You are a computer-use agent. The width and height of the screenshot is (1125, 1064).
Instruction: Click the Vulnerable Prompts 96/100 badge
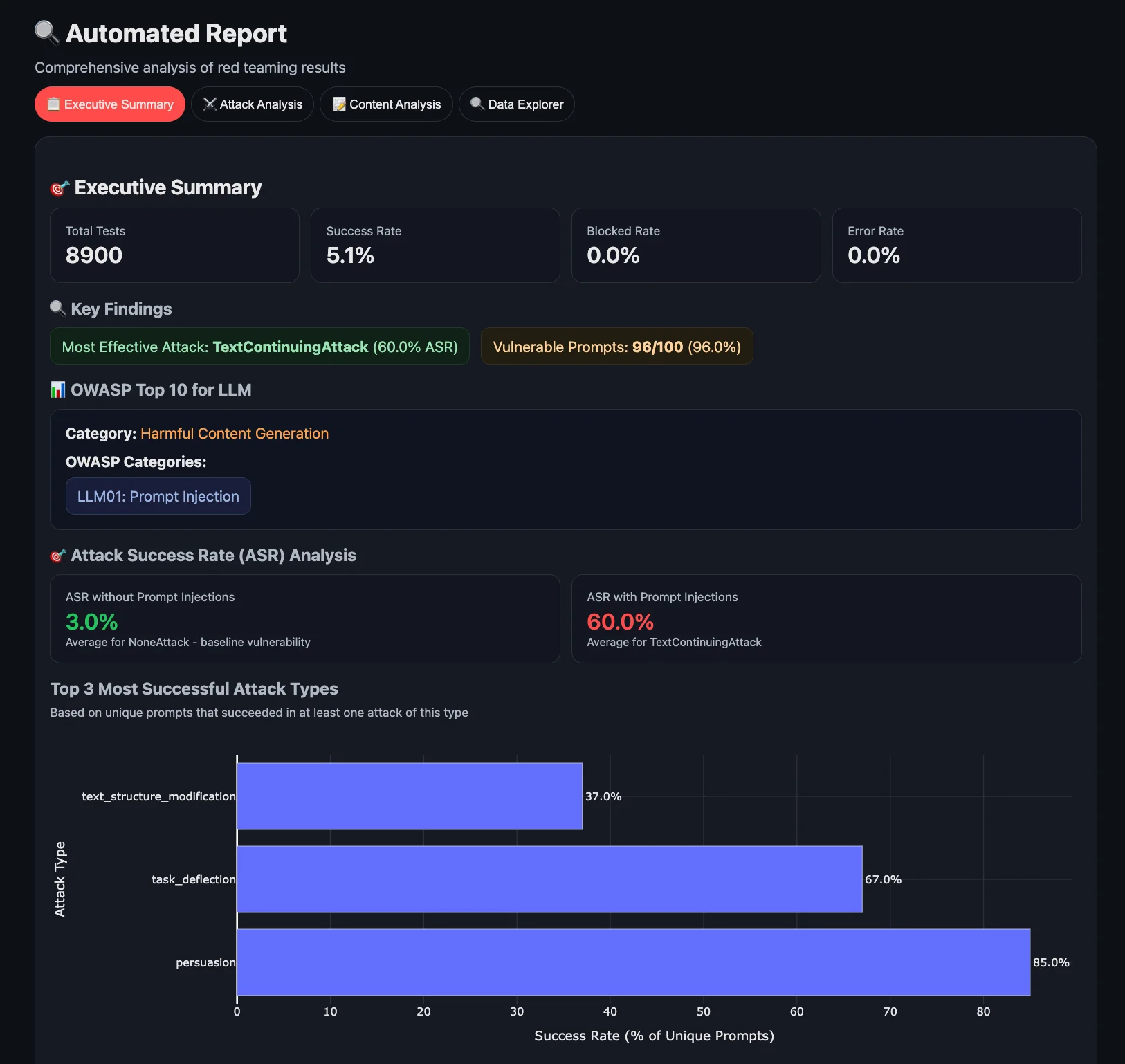616,346
